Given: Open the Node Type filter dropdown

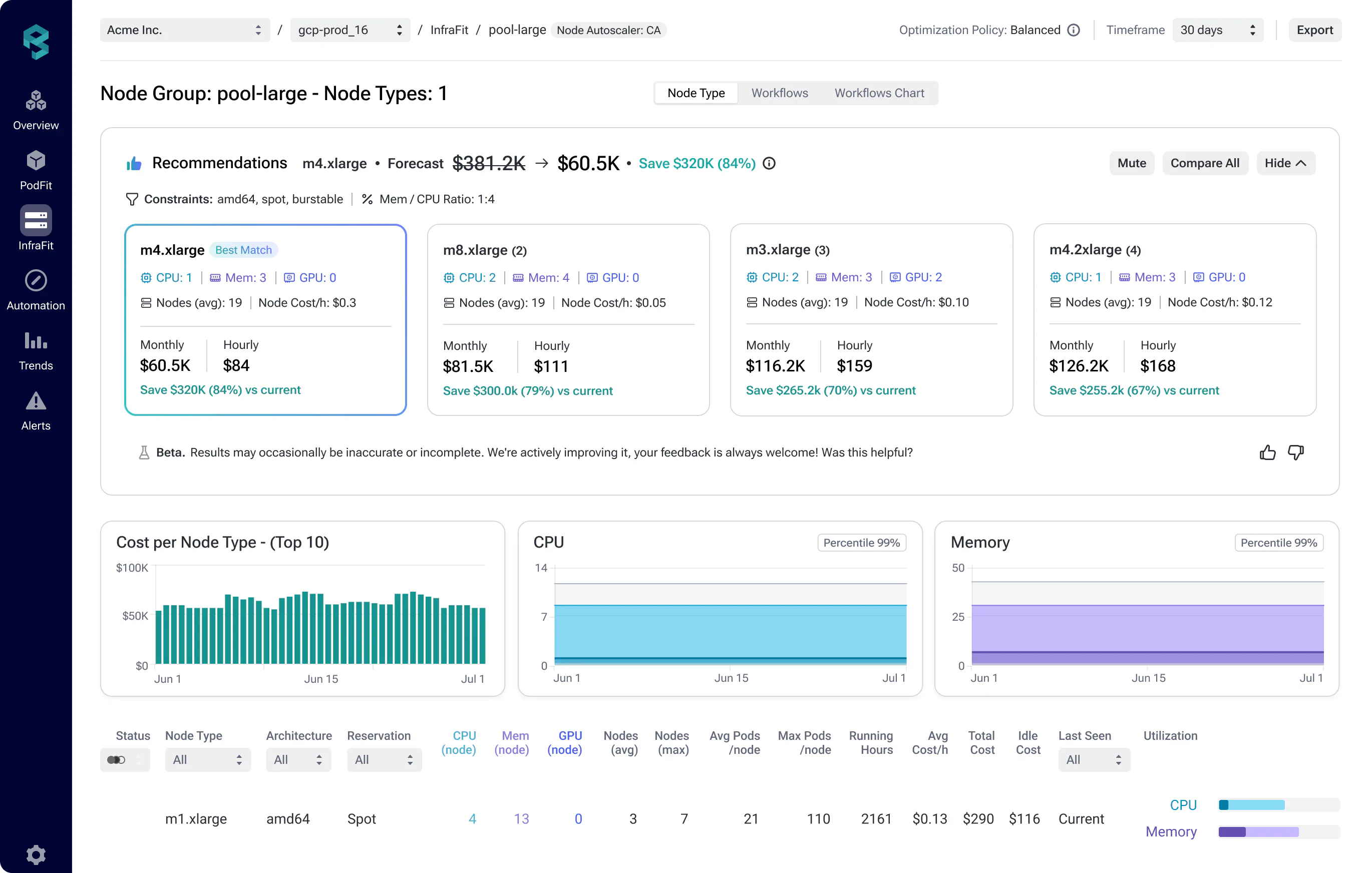Looking at the screenshot, I should [x=207, y=760].
